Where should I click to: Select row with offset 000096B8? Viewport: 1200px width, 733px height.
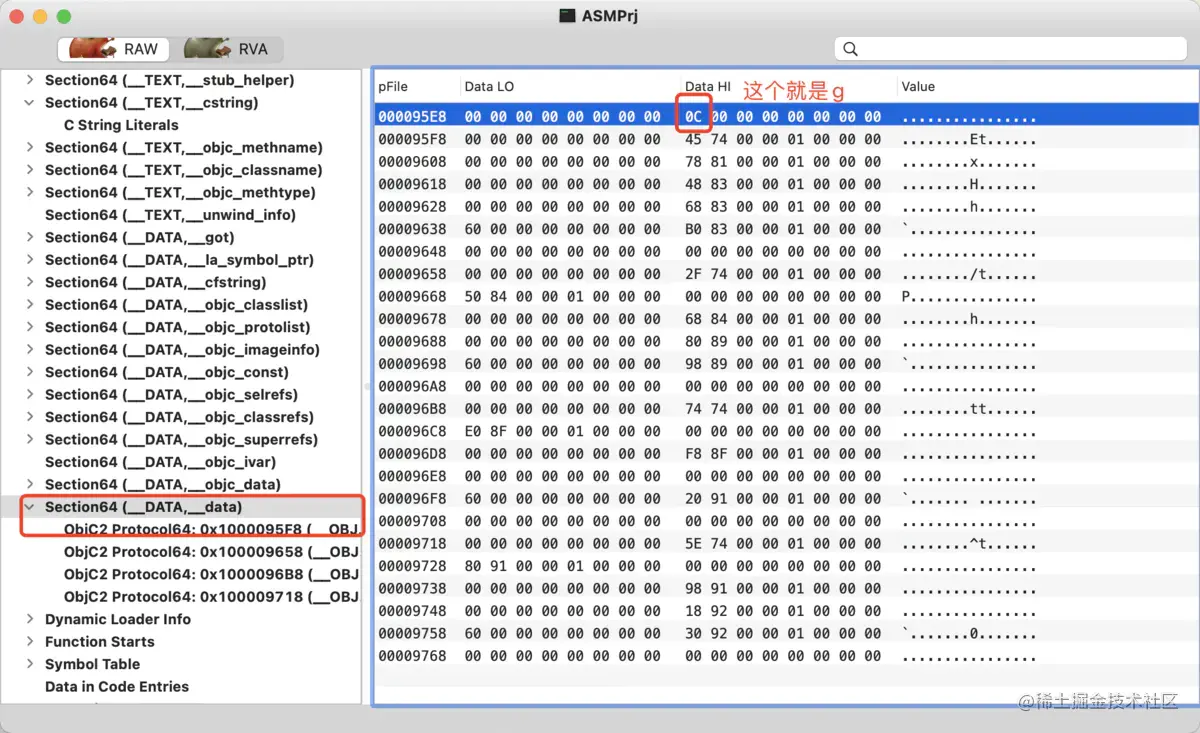[785, 409]
